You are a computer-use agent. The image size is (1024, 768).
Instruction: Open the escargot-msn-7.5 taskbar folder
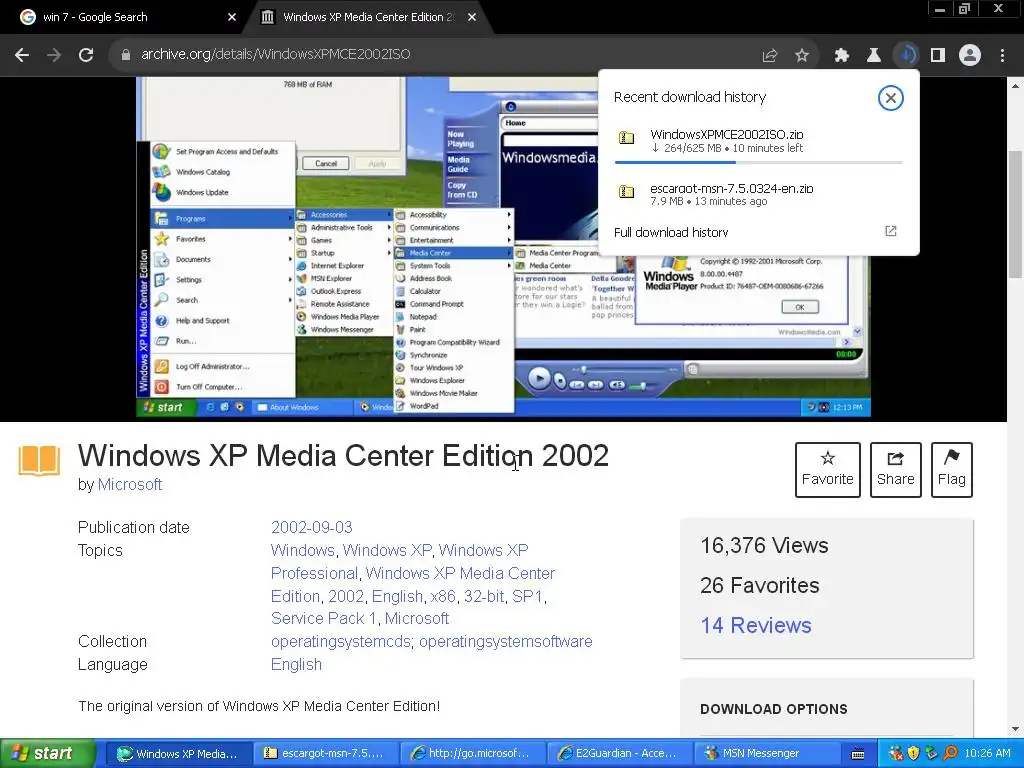pos(324,753)
